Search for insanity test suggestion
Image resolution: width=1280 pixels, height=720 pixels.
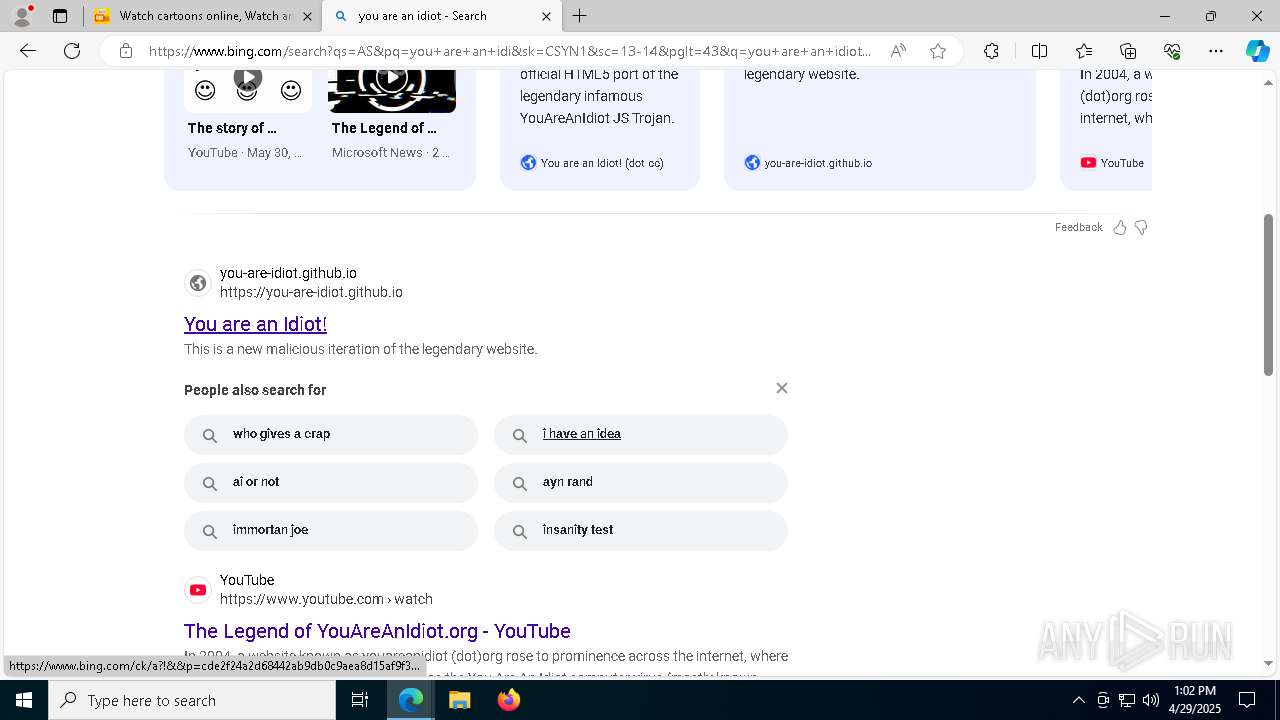click(641, 531)
